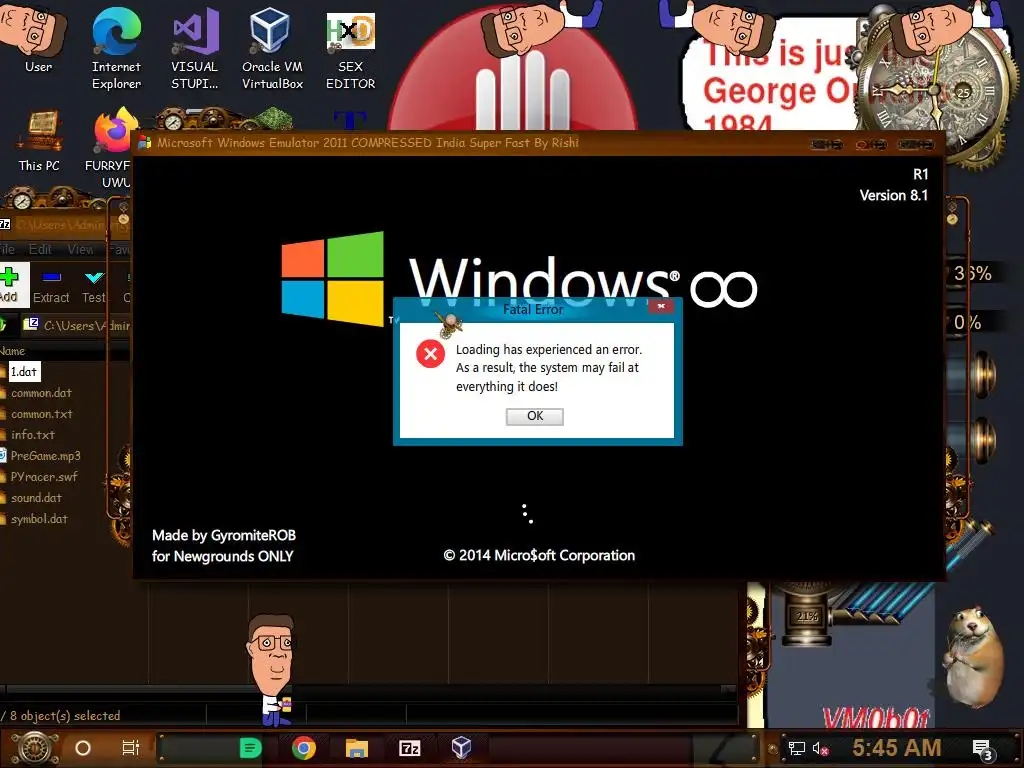Open 7-Zip from taskbar
1024x768 pixels.
(x=409, y=748)
